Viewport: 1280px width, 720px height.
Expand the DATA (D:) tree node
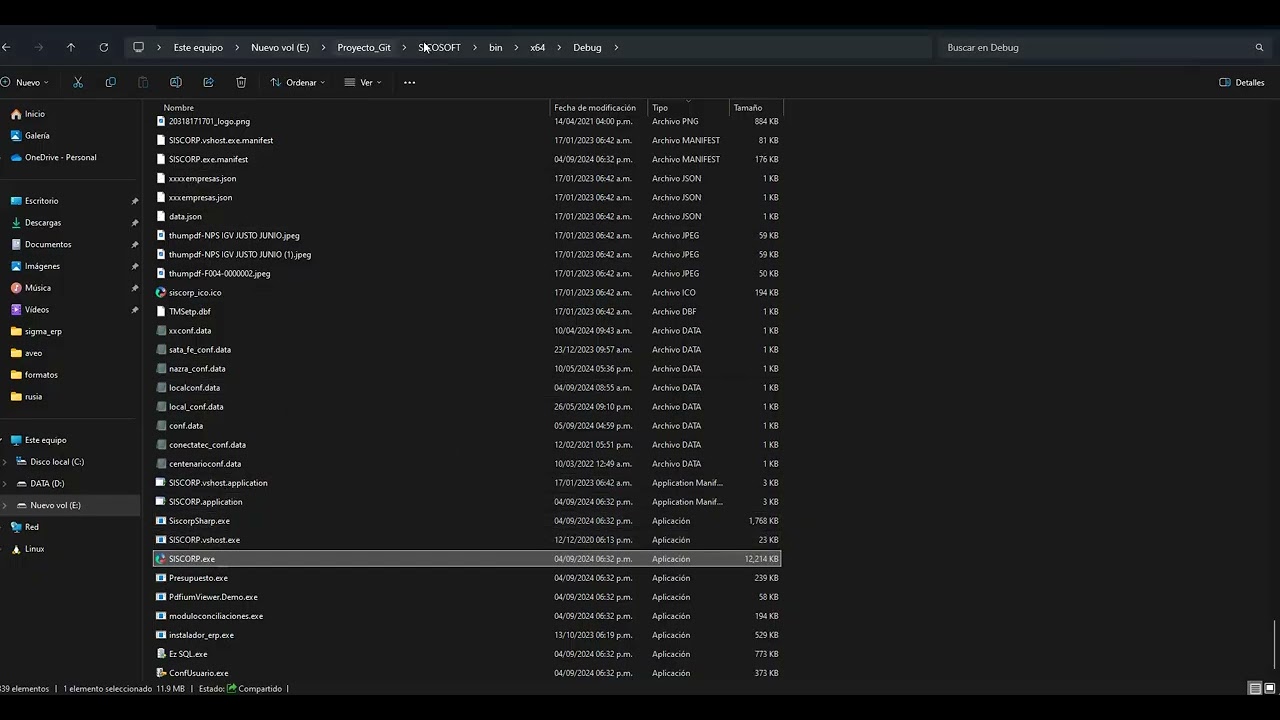tap(6, 484)
